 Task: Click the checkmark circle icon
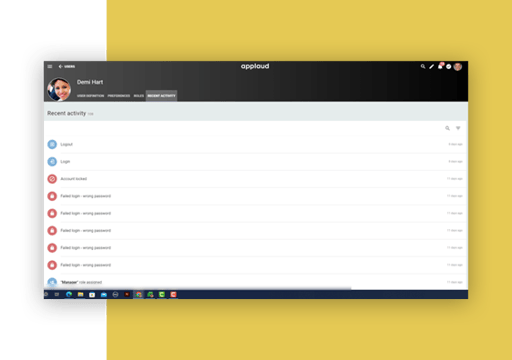click(x=449, y=67)
